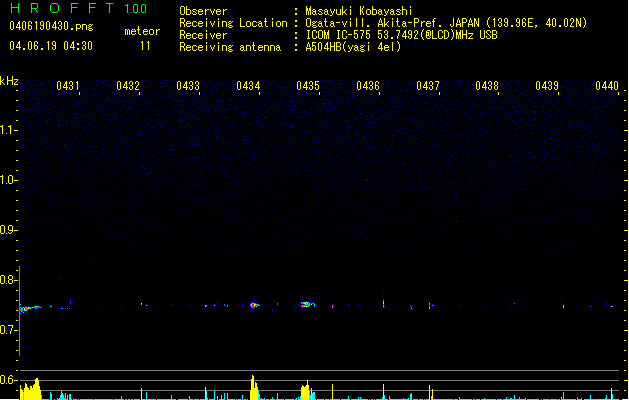Viewport: 629px width, 400px height.
Task: Click the date stamp 04.06.19 04:30
Action: [x=51, y=46]
